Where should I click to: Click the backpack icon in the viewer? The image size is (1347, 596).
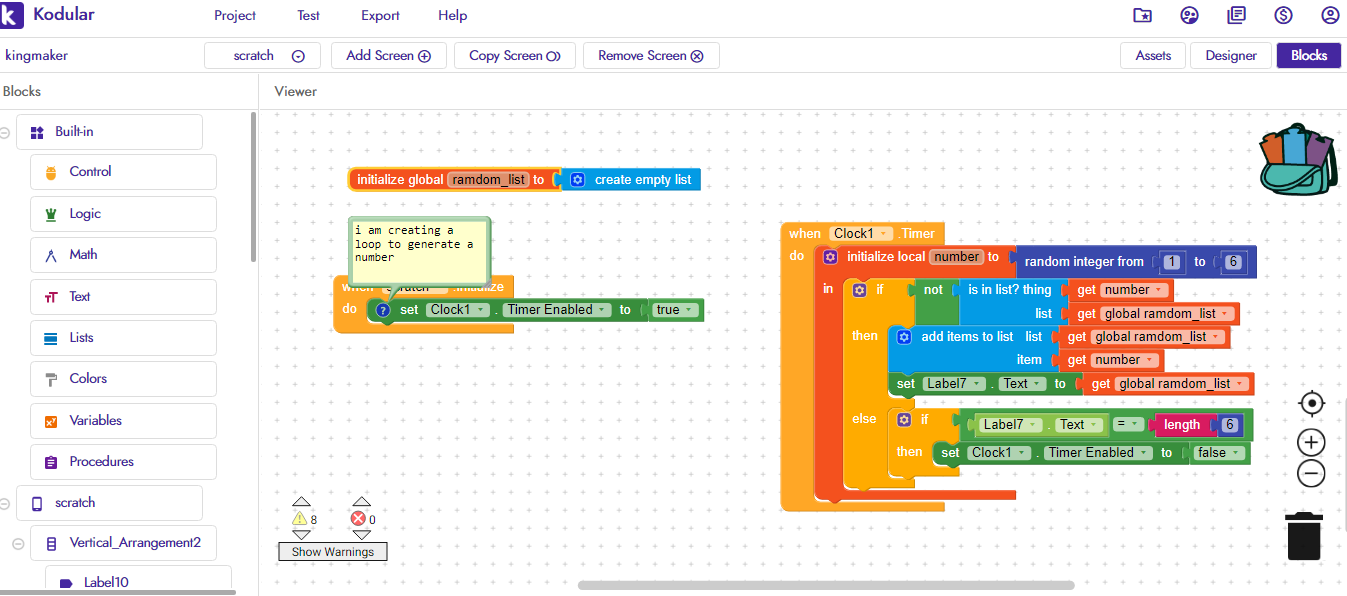(1298, 158)
